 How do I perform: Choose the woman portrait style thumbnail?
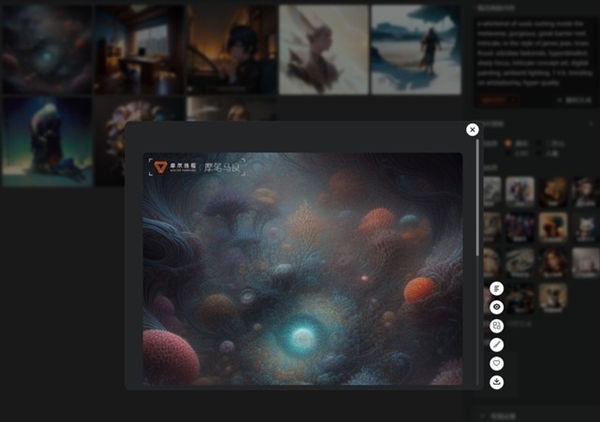pos(553,262)
